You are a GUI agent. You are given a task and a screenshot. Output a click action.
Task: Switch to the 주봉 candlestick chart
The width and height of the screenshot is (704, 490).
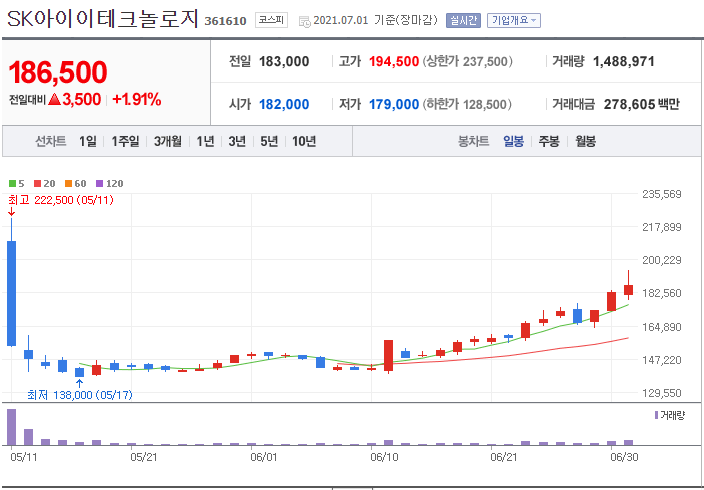549,141
